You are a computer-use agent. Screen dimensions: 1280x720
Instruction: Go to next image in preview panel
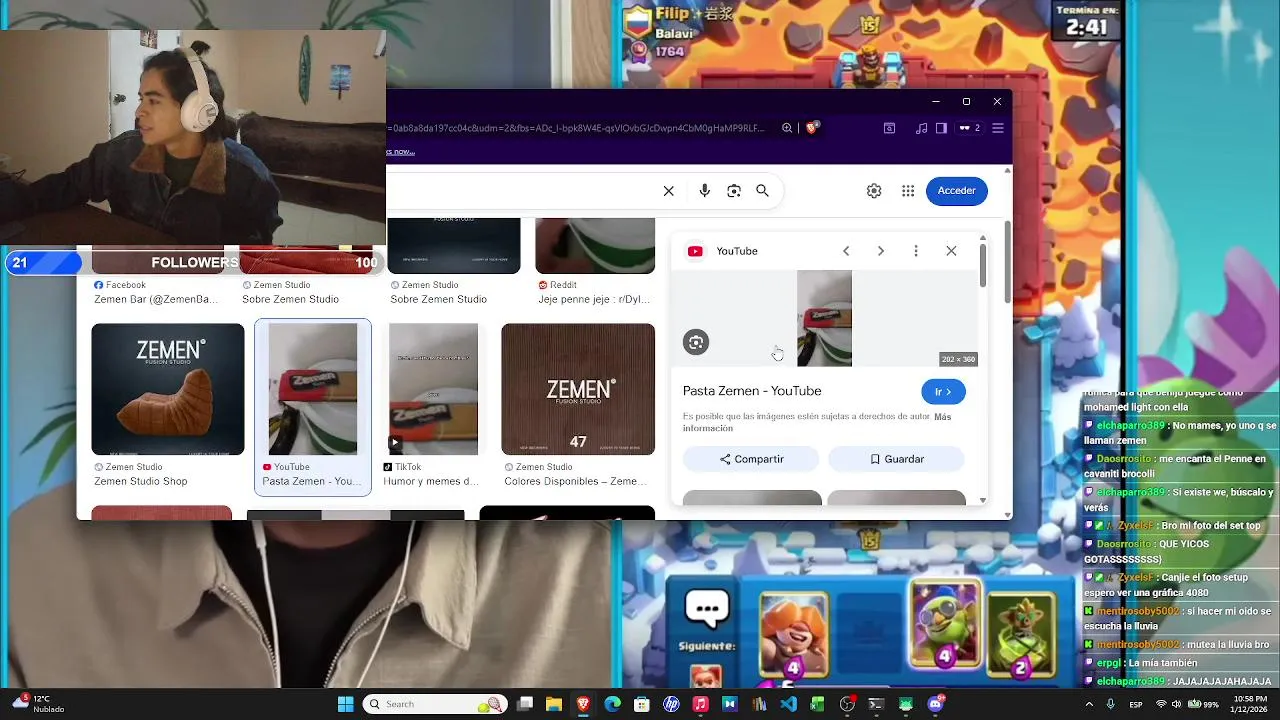(881, 251)
